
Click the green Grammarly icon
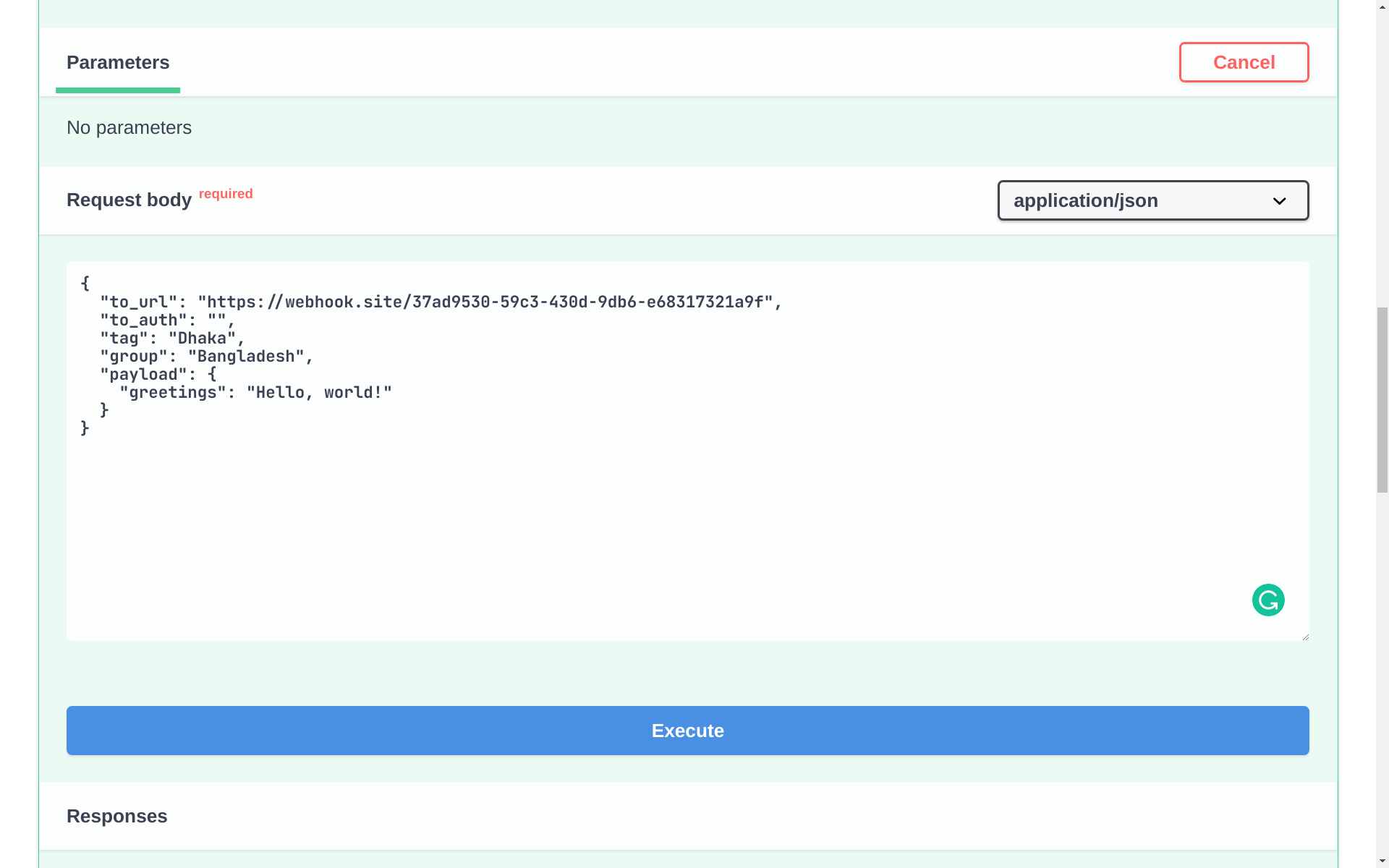click(1268, 600)
